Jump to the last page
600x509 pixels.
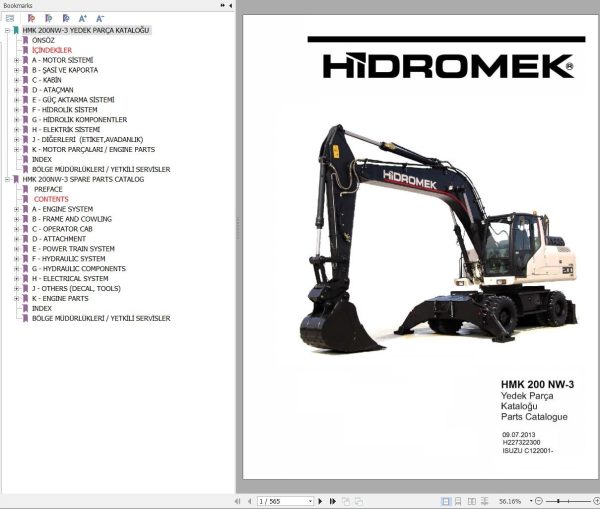[333, 501]
